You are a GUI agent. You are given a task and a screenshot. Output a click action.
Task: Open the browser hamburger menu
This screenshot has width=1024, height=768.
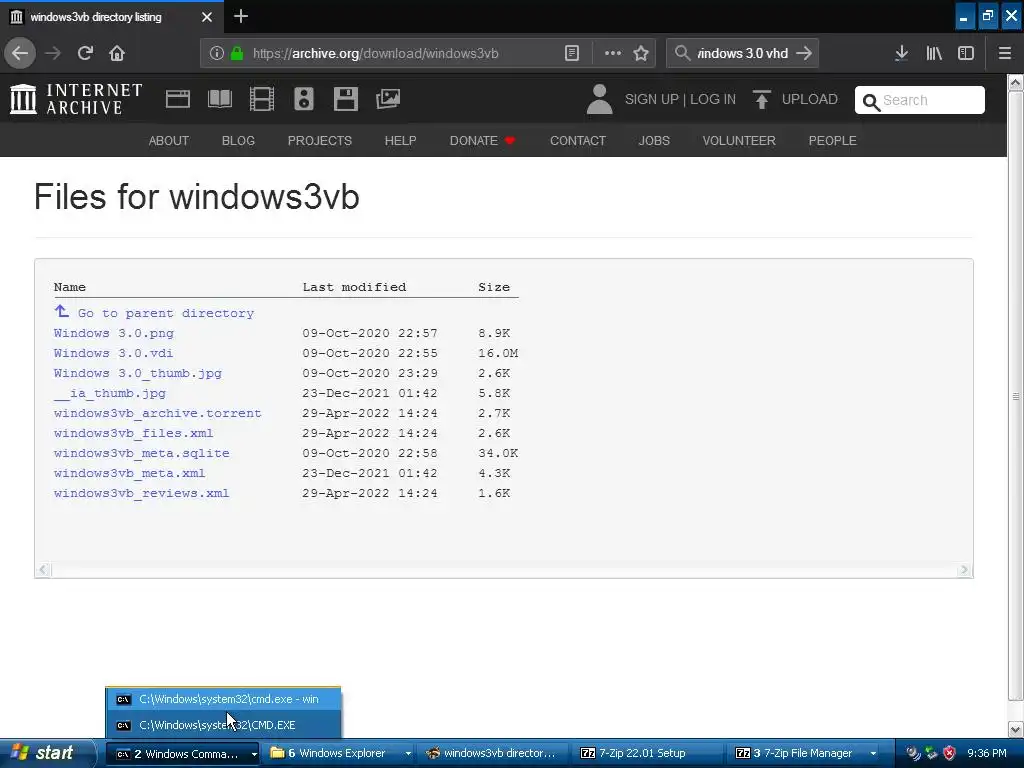(x=1005, y=53)
